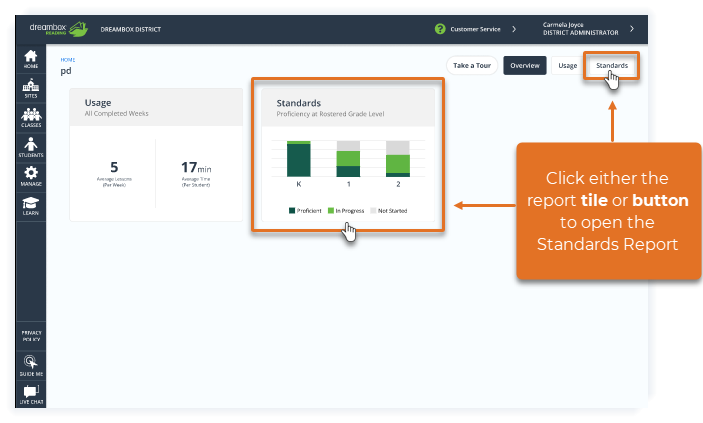
Task: Open the Standards tab button
Action: [612, 65]
